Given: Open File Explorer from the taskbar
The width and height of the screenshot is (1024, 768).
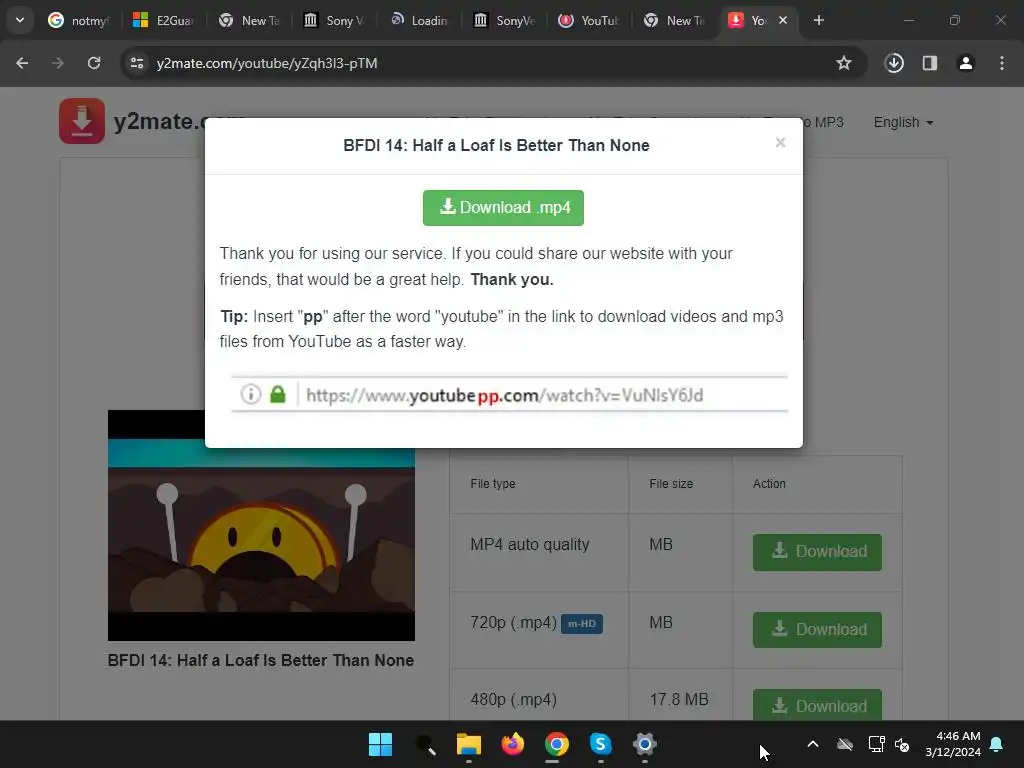Looking at the screenshot, I should (469, 744).
